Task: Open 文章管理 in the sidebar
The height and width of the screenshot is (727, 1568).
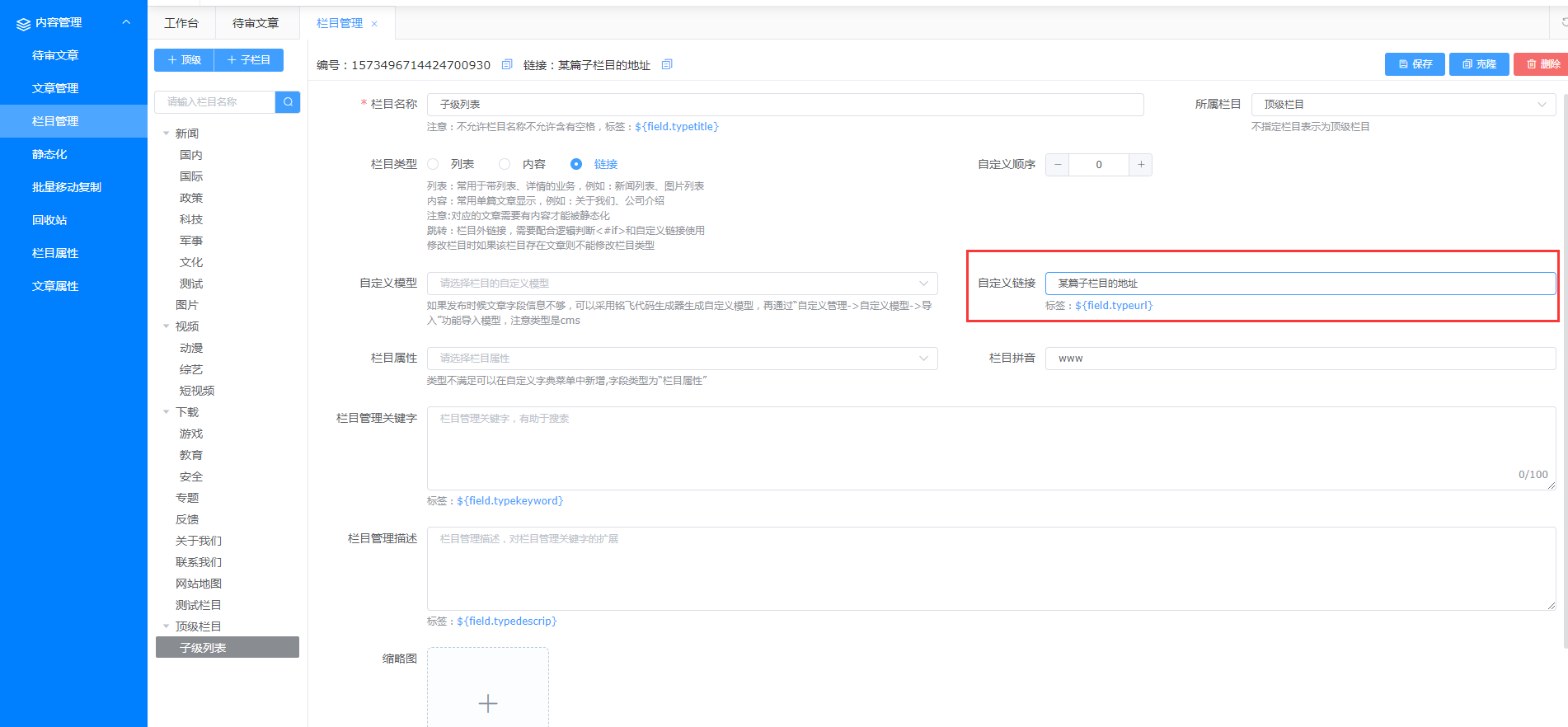Action: [55, 88]
